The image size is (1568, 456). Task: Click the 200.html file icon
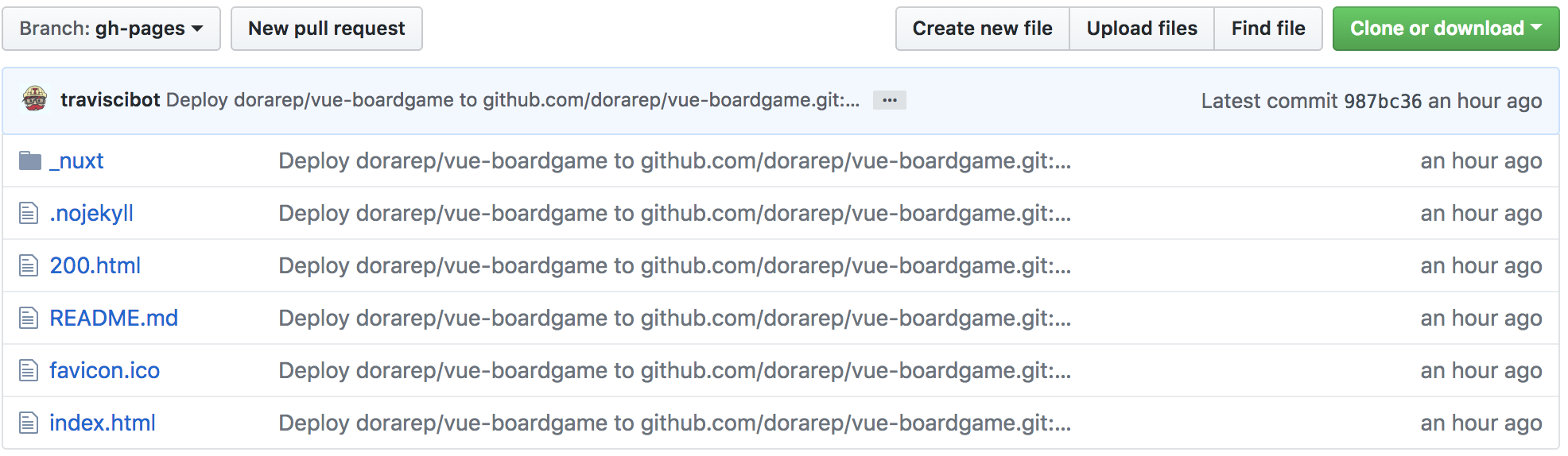pyautogui.click(x=29, y=265)
